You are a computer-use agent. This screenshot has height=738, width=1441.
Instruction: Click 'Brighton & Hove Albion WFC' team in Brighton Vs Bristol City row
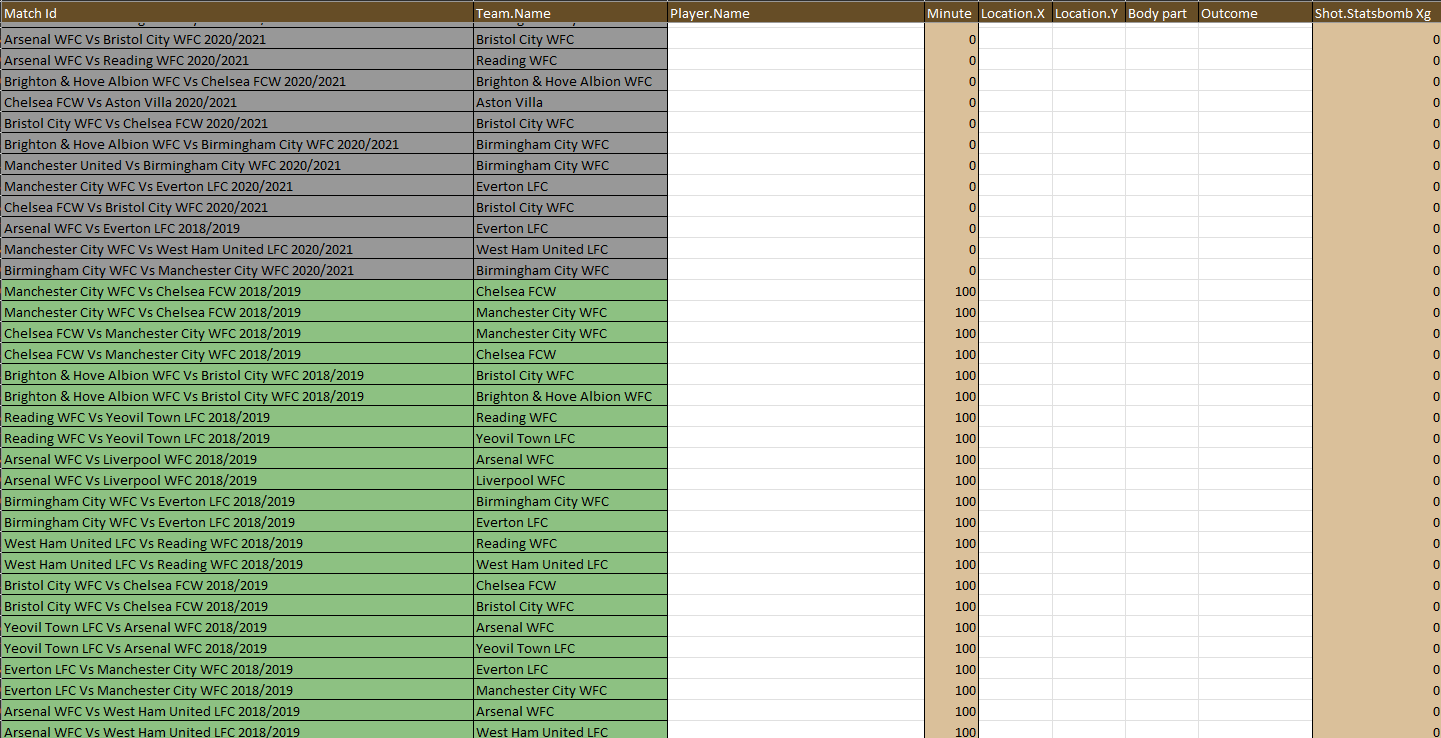pyautogui.click(x=570, y=396)
